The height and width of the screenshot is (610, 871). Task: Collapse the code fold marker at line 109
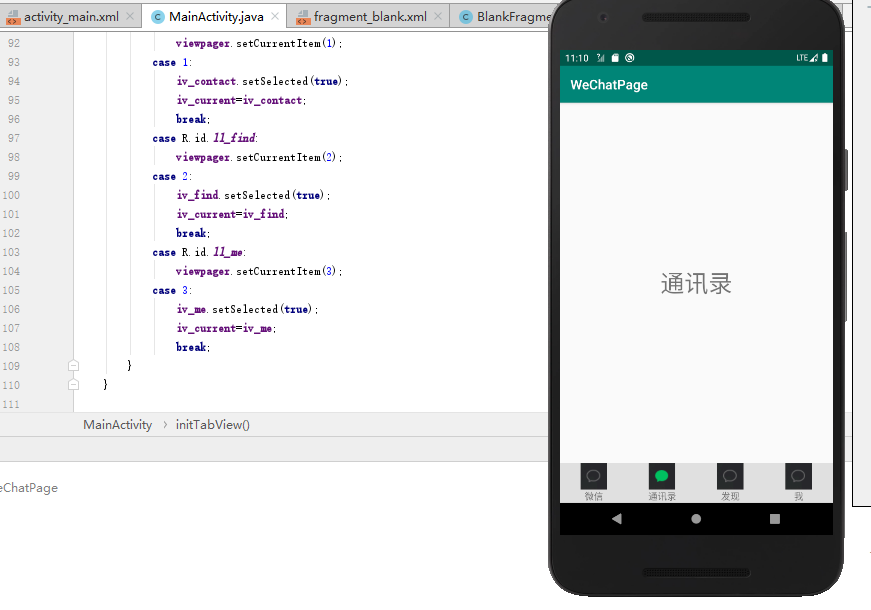pos(73,366)
